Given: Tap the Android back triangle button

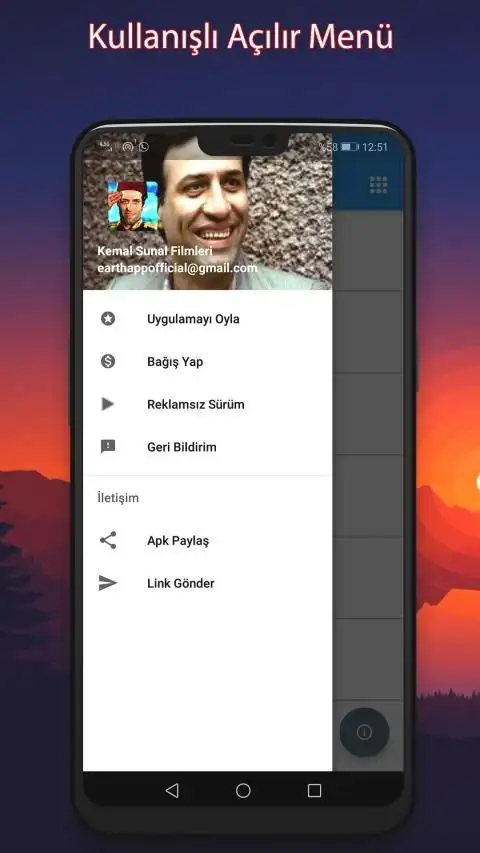Looking at the screenshot, I should pos(172,790).
